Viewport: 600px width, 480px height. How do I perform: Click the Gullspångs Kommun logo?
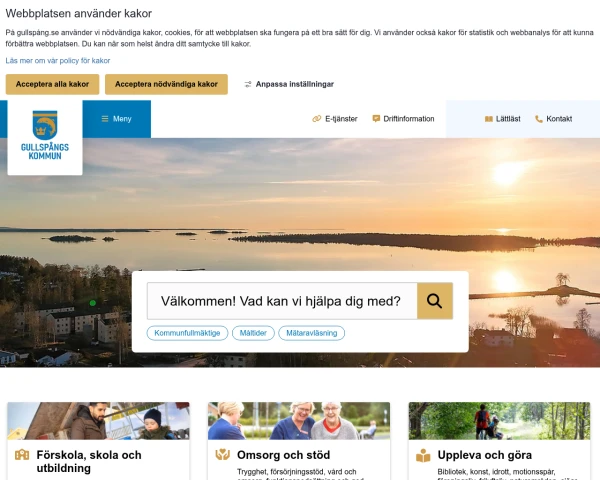(45, 135)
